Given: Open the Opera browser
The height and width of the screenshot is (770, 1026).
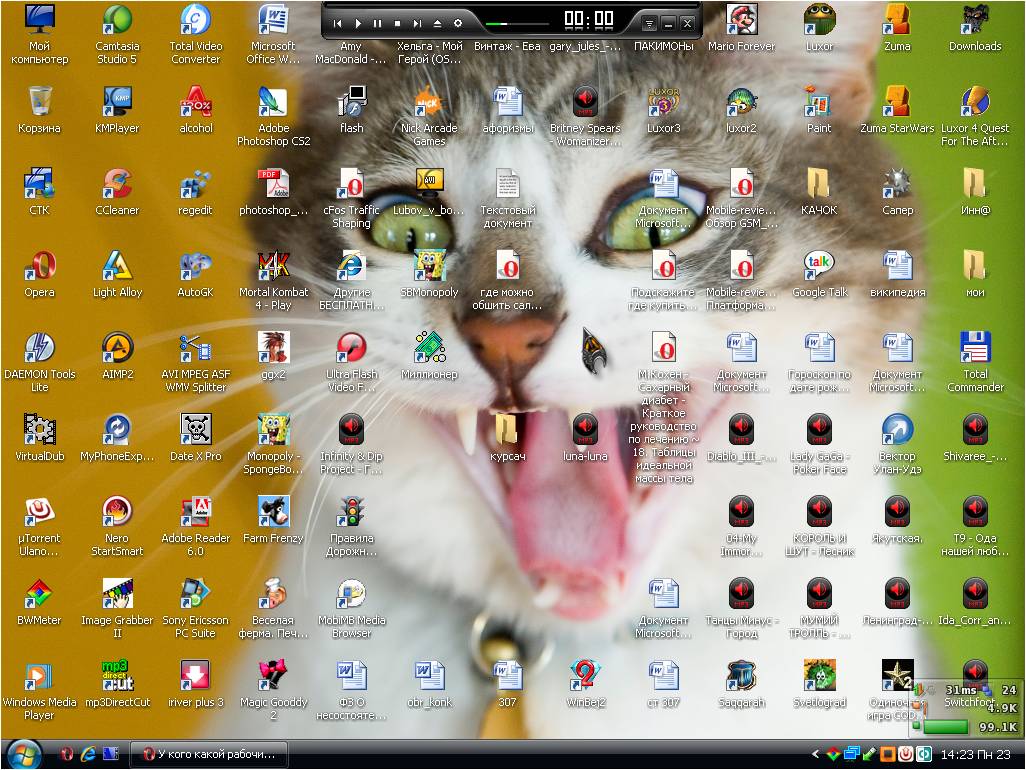Looking at the screenshot, I should (x=39, y=266).
